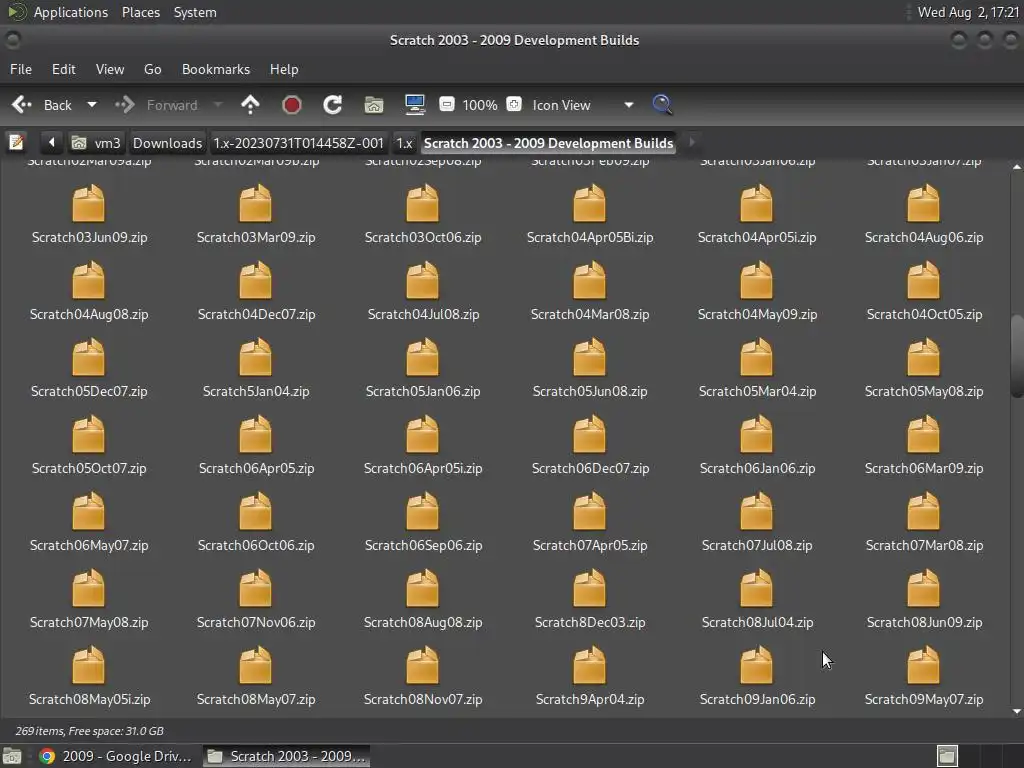Reload the current folder
Viewport: 1024px width, 768px height.
332,104
